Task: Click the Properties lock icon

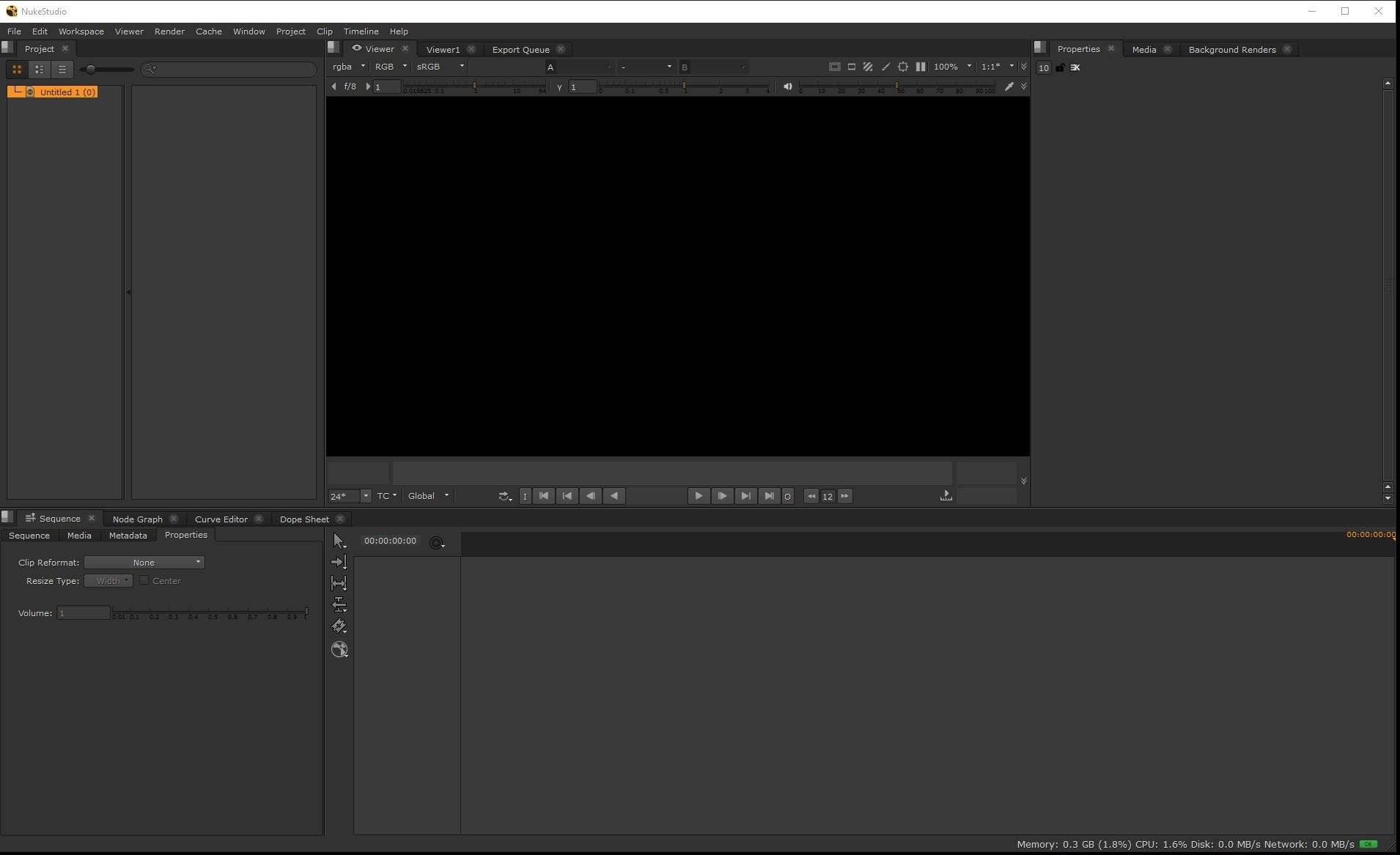Action: (1060, 67)
